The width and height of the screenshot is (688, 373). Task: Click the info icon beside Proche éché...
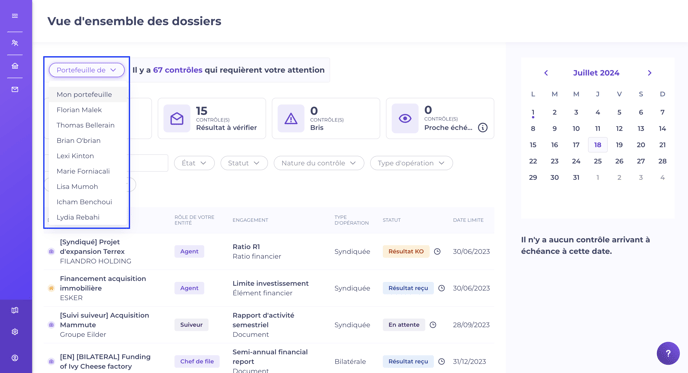click(483, 128)
